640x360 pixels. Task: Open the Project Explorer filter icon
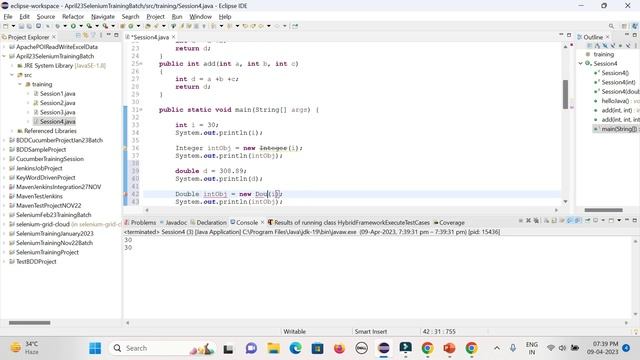(x=93, y=35)
